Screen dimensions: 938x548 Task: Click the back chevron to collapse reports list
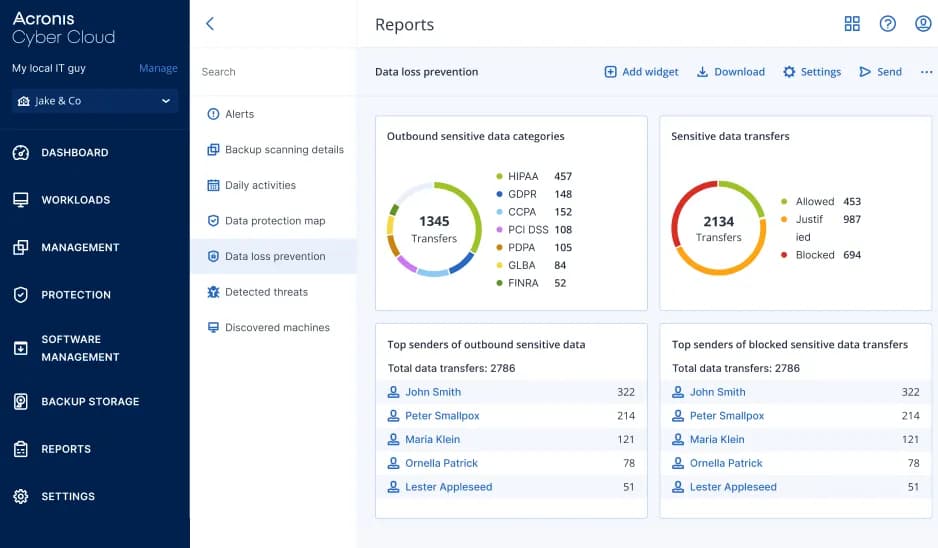pyautogui.click(x=210, y=24)
